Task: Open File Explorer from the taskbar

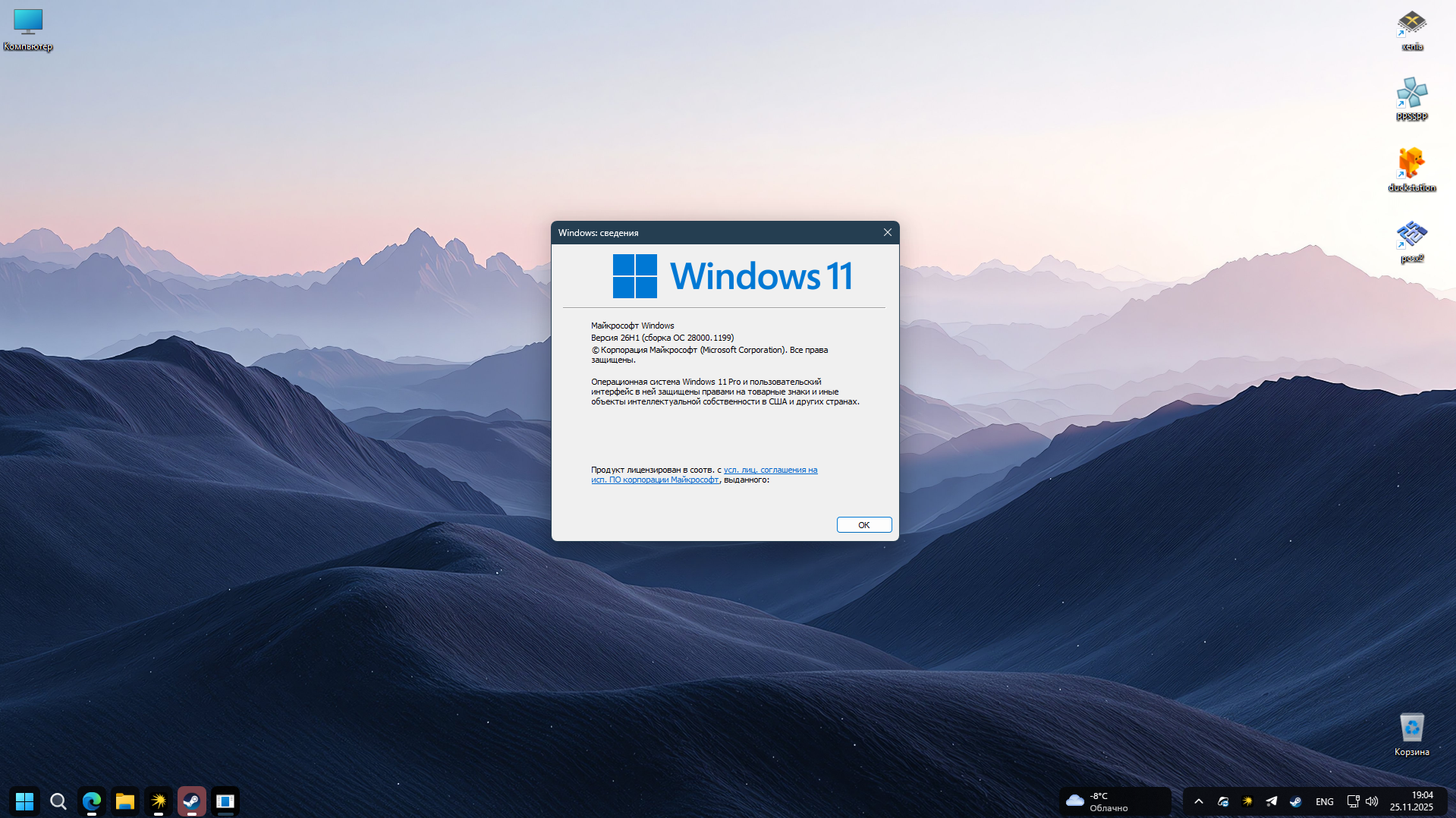Action: [x=125, y=801]
